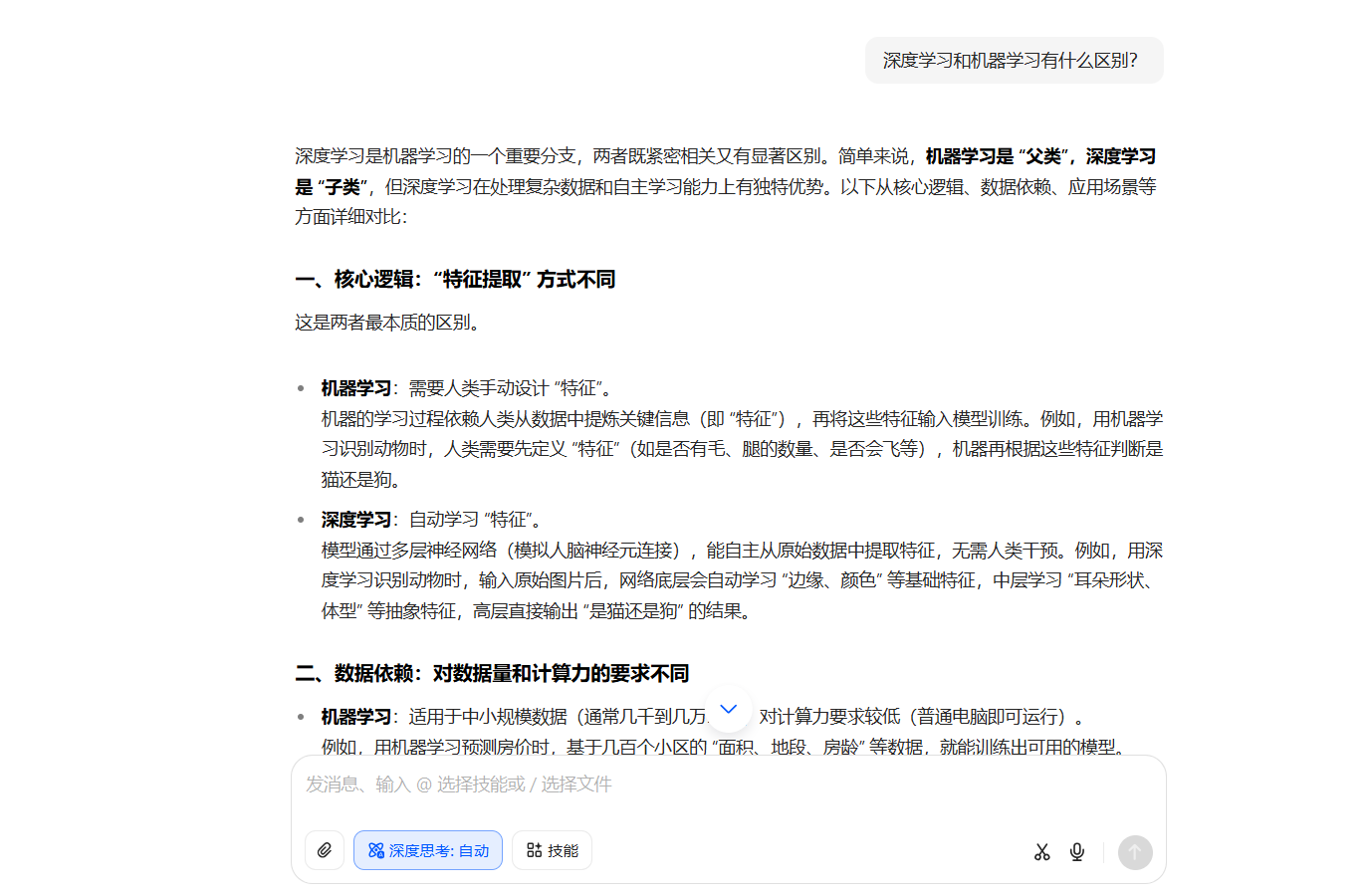Click the sentence starting 例如，用机器学习预测房价时
Viewport: 1369px width, 896px height.
(723, 747)
